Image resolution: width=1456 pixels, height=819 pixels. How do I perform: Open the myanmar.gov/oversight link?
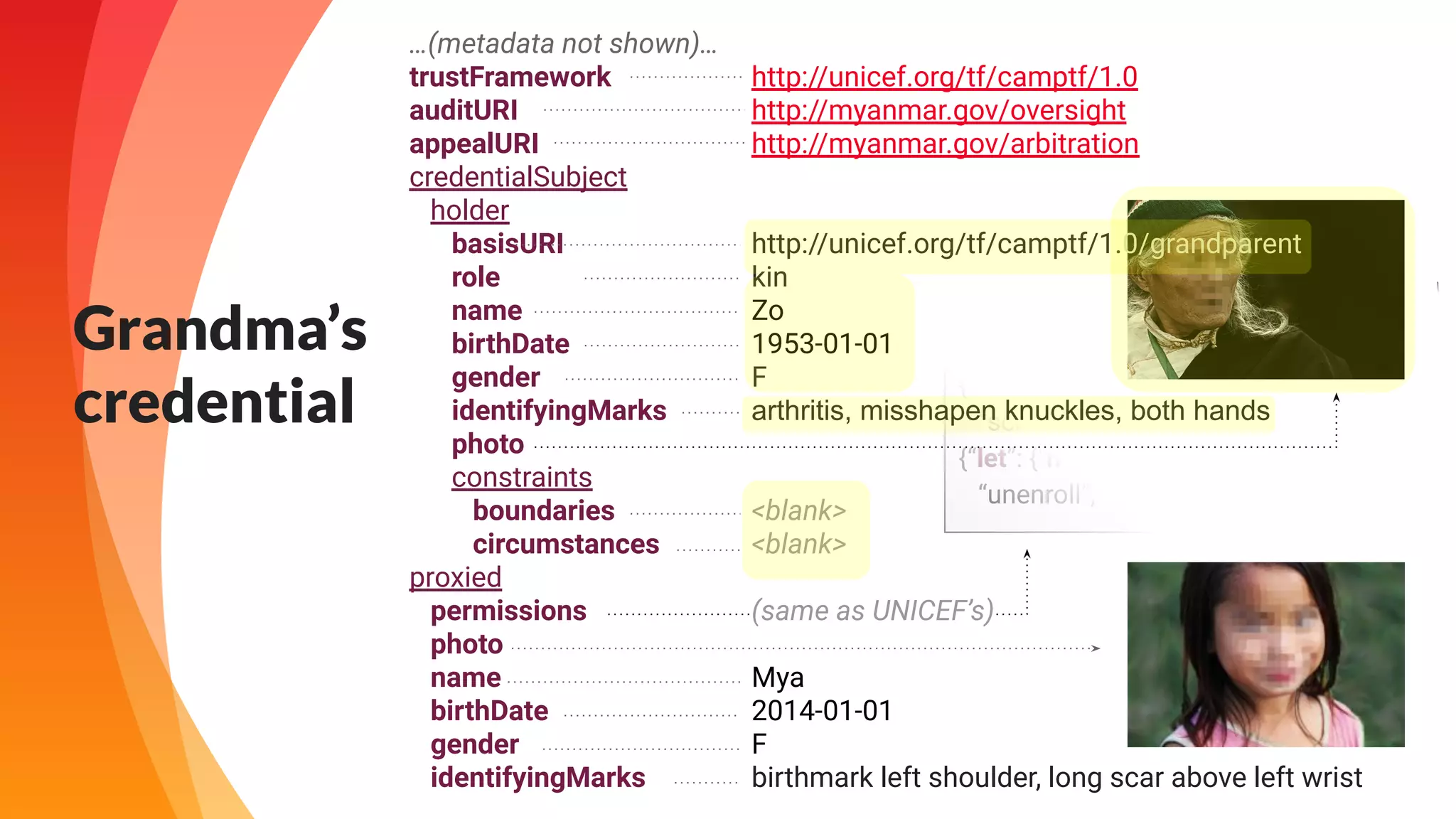pos(938,111)
